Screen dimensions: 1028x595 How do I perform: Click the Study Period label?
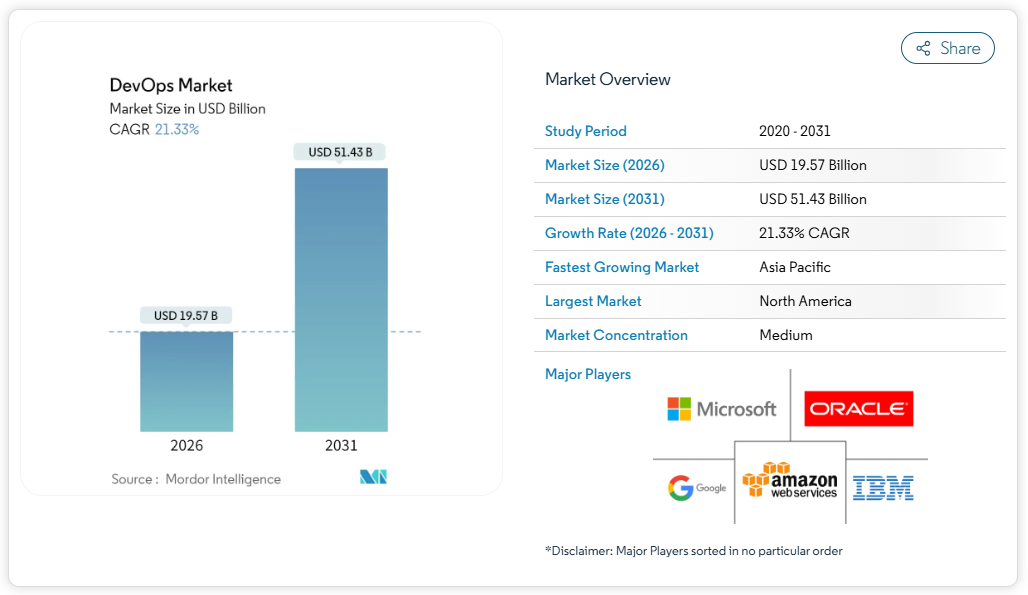585,131
